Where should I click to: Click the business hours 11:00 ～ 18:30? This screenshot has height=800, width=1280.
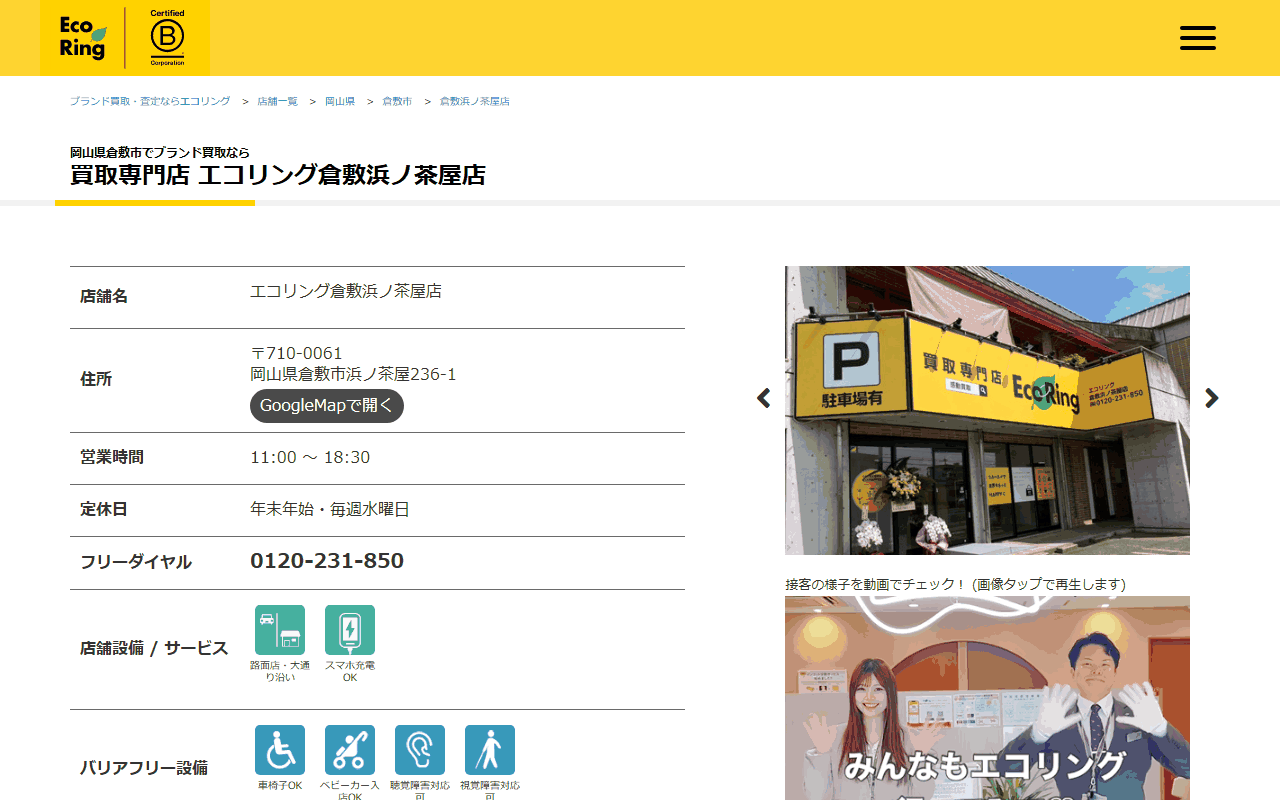click(x=310, y=457)
